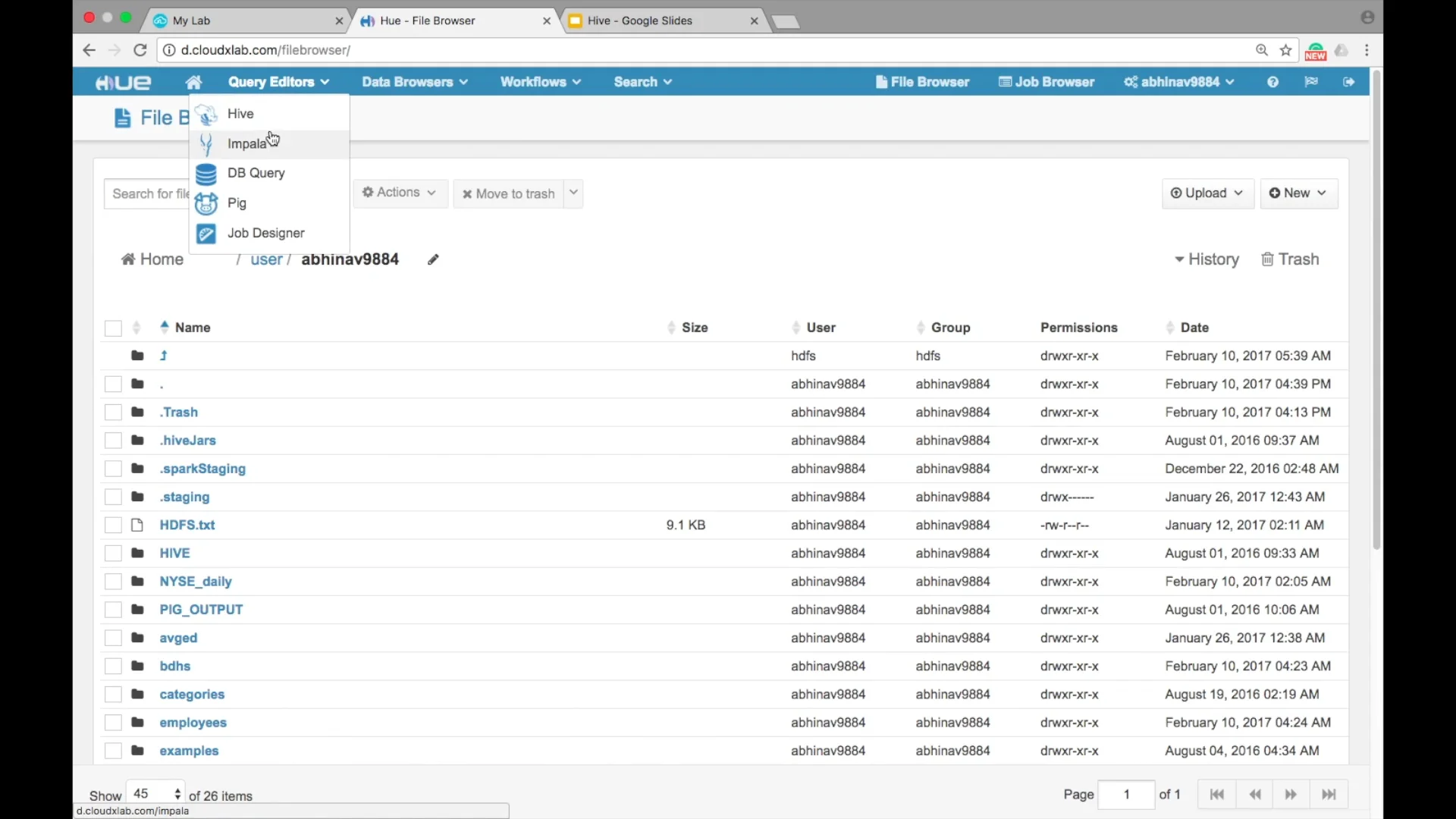Image resolution: width=1456 pixels, height=819 pixels.
Task: Tick checkbox for NYSE_daily folder
Action: coord(113,582)
